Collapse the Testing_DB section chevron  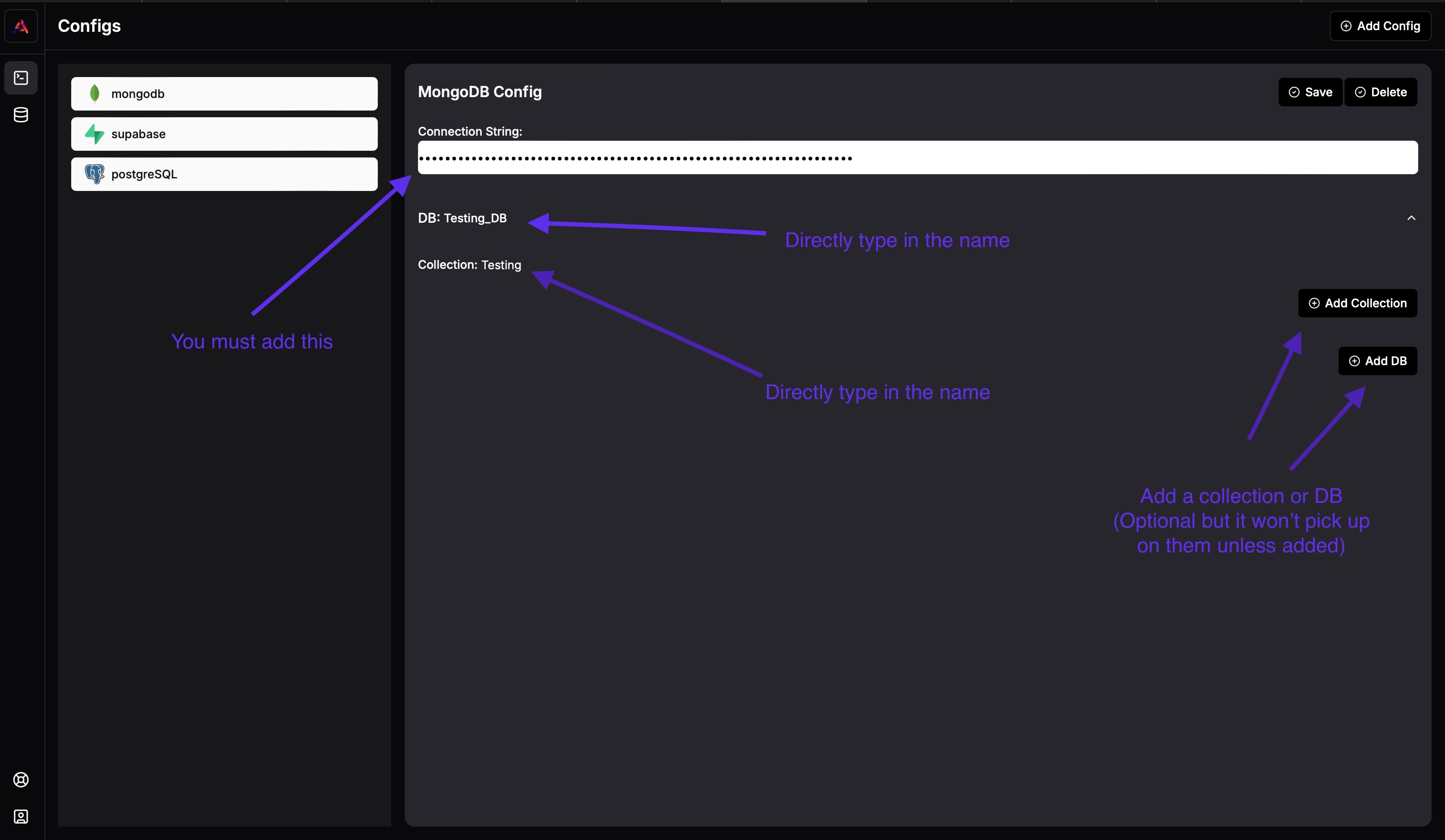click(1411, 218)
